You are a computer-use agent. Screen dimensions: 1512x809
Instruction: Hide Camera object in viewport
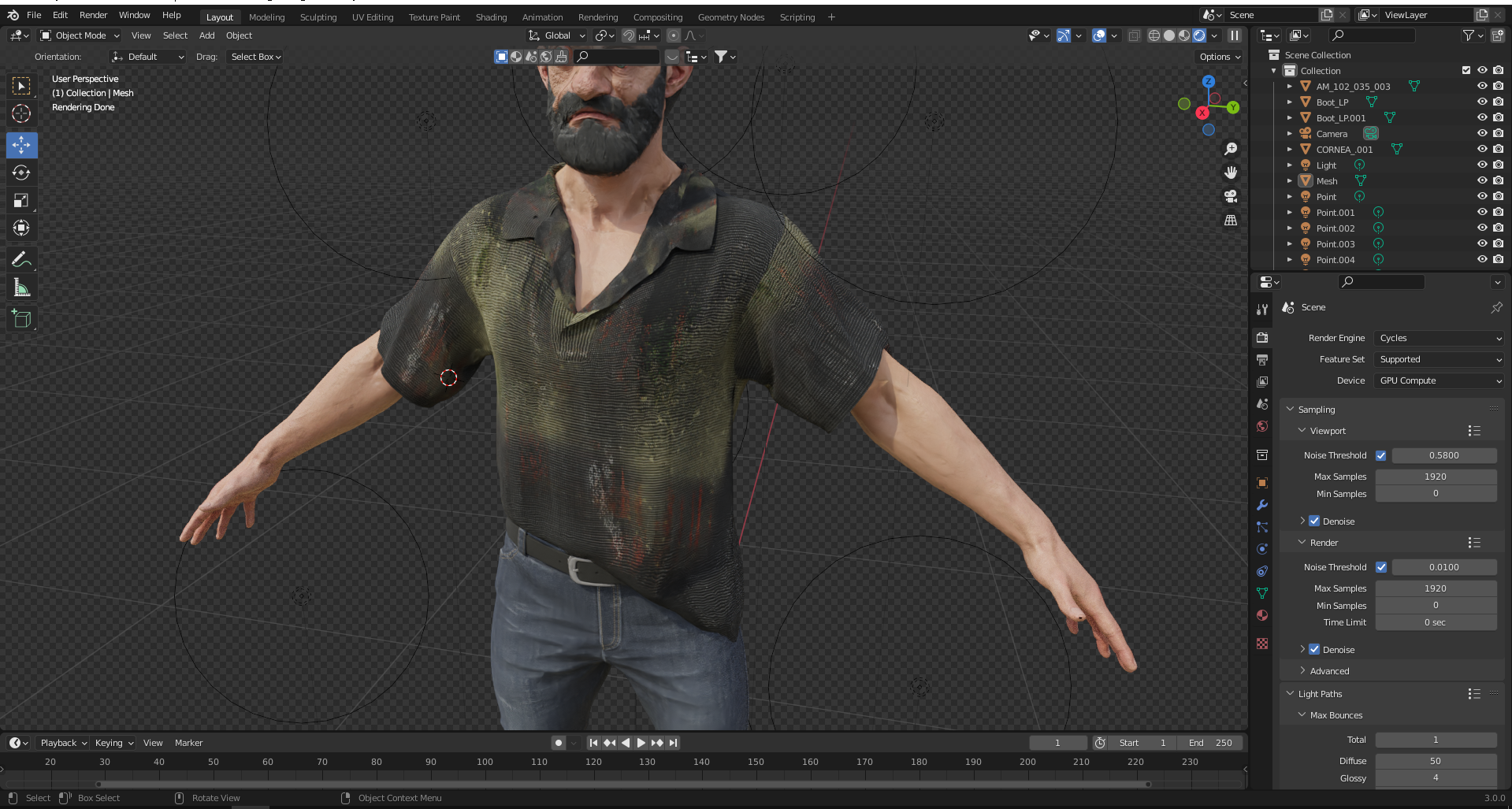[1482, 133]
